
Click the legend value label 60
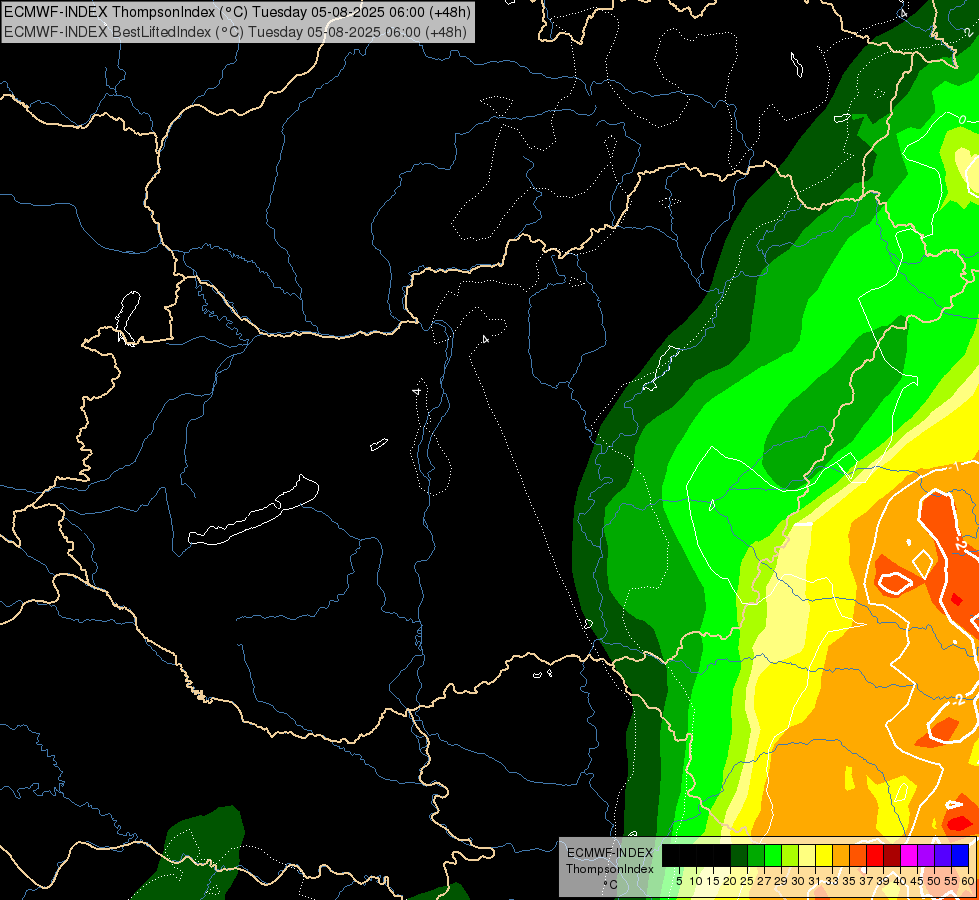pyautogui.click(x=968, y=881)
